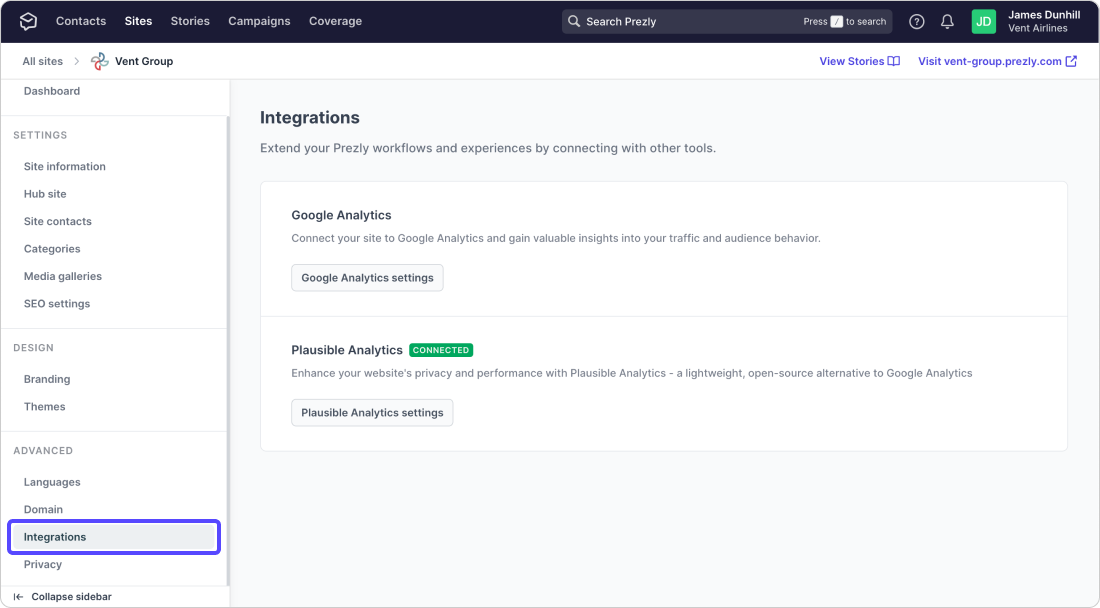Screen dimensions: 1100x608
Task: Open the Coverage menu
Action: pyautogui.click(x=335, y=21)
